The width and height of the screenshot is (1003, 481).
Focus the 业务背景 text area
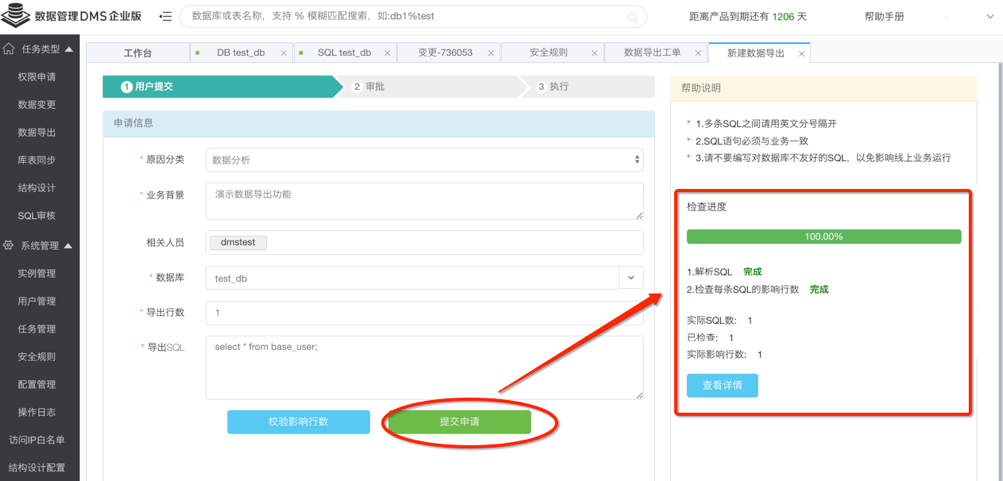(x=425, y=201)
